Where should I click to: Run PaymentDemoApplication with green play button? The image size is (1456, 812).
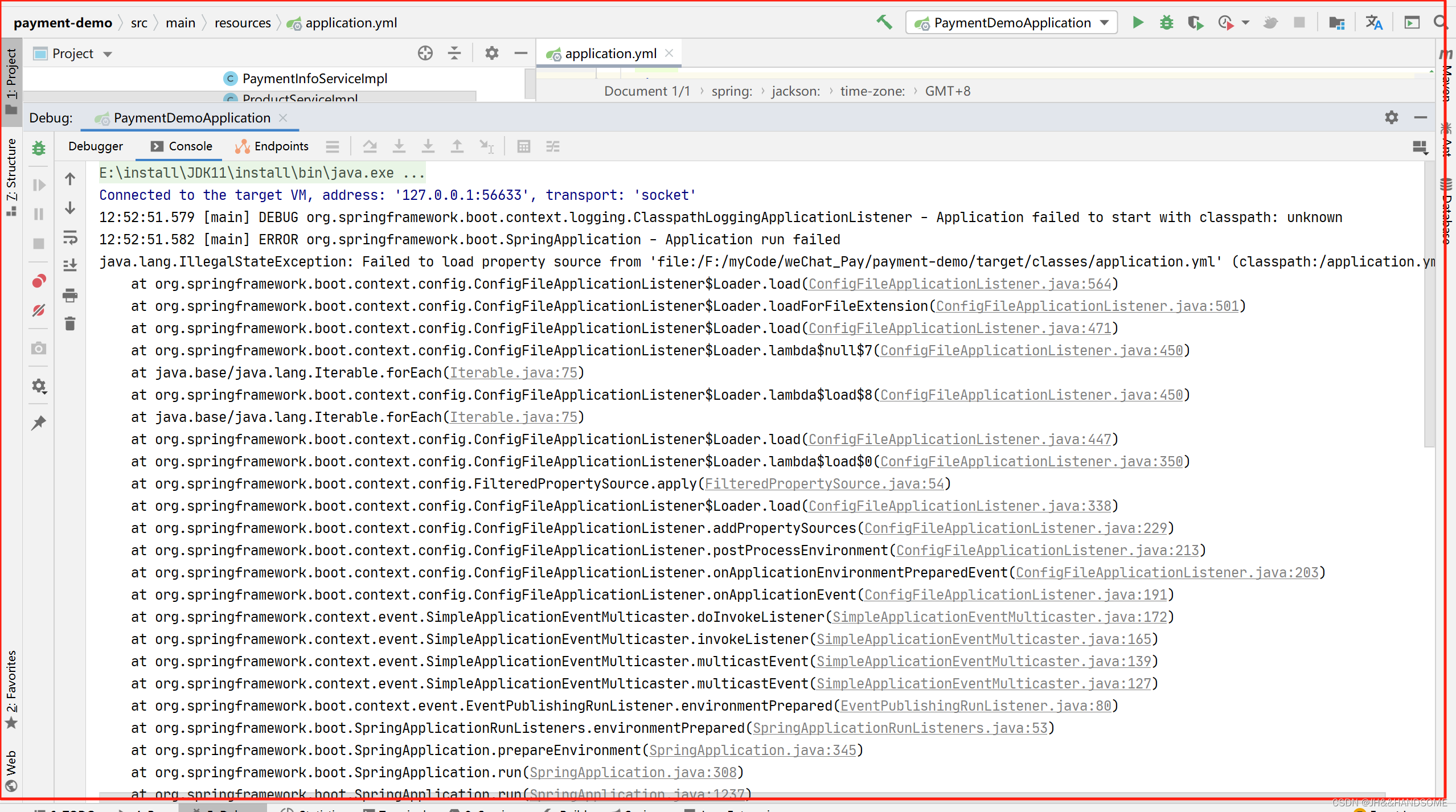pyautogui.click(x=1138, y=23)
